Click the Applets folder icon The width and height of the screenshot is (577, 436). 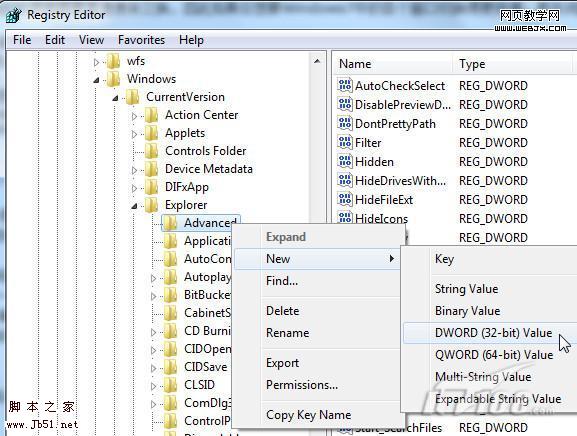(151, 133)
